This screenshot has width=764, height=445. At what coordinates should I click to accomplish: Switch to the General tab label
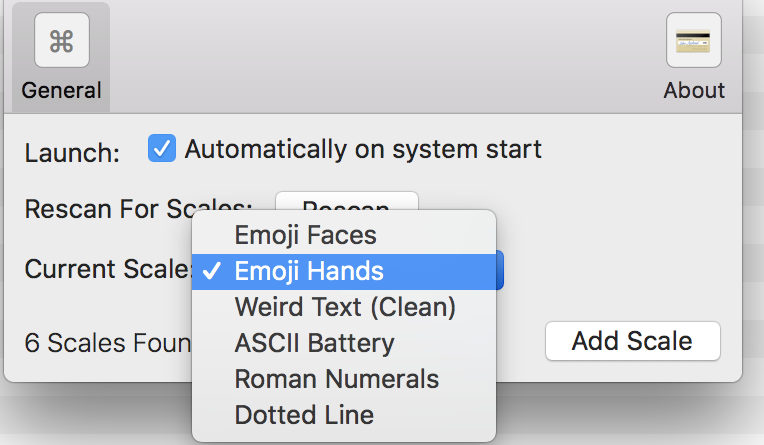pyautogui.click(x=61, y=91)
